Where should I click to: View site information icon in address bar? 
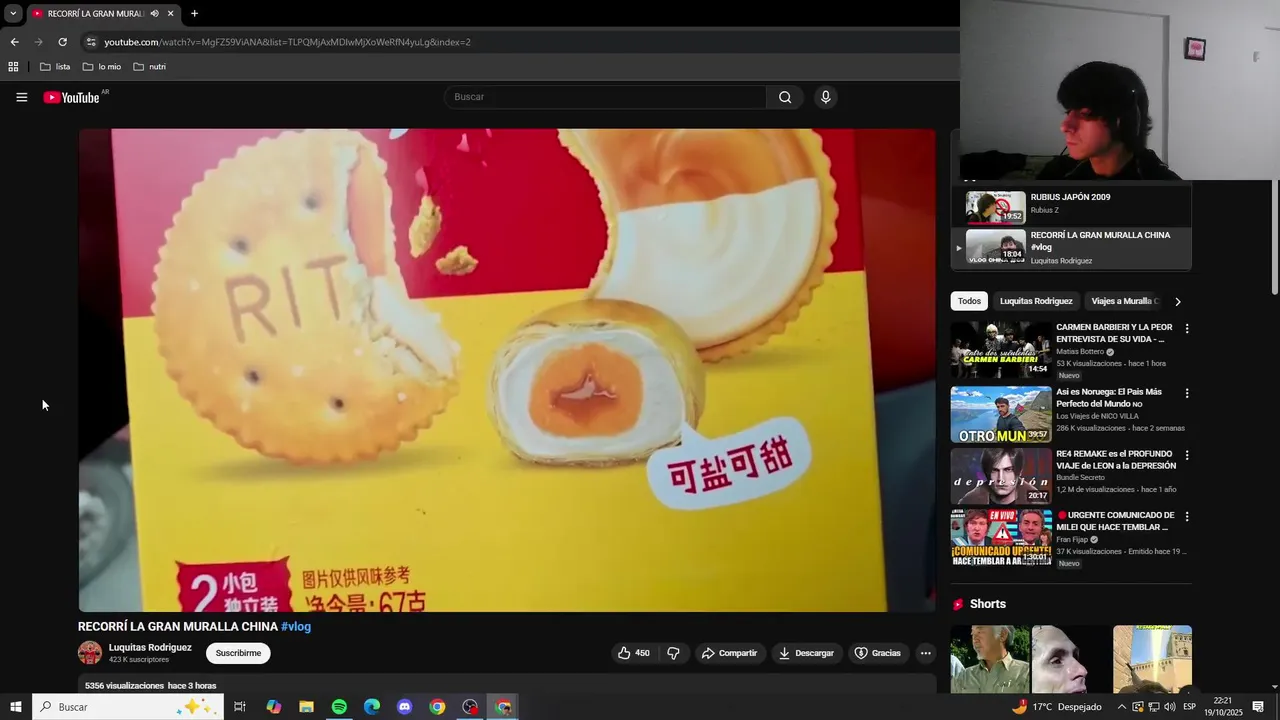[x=91, y=42]
